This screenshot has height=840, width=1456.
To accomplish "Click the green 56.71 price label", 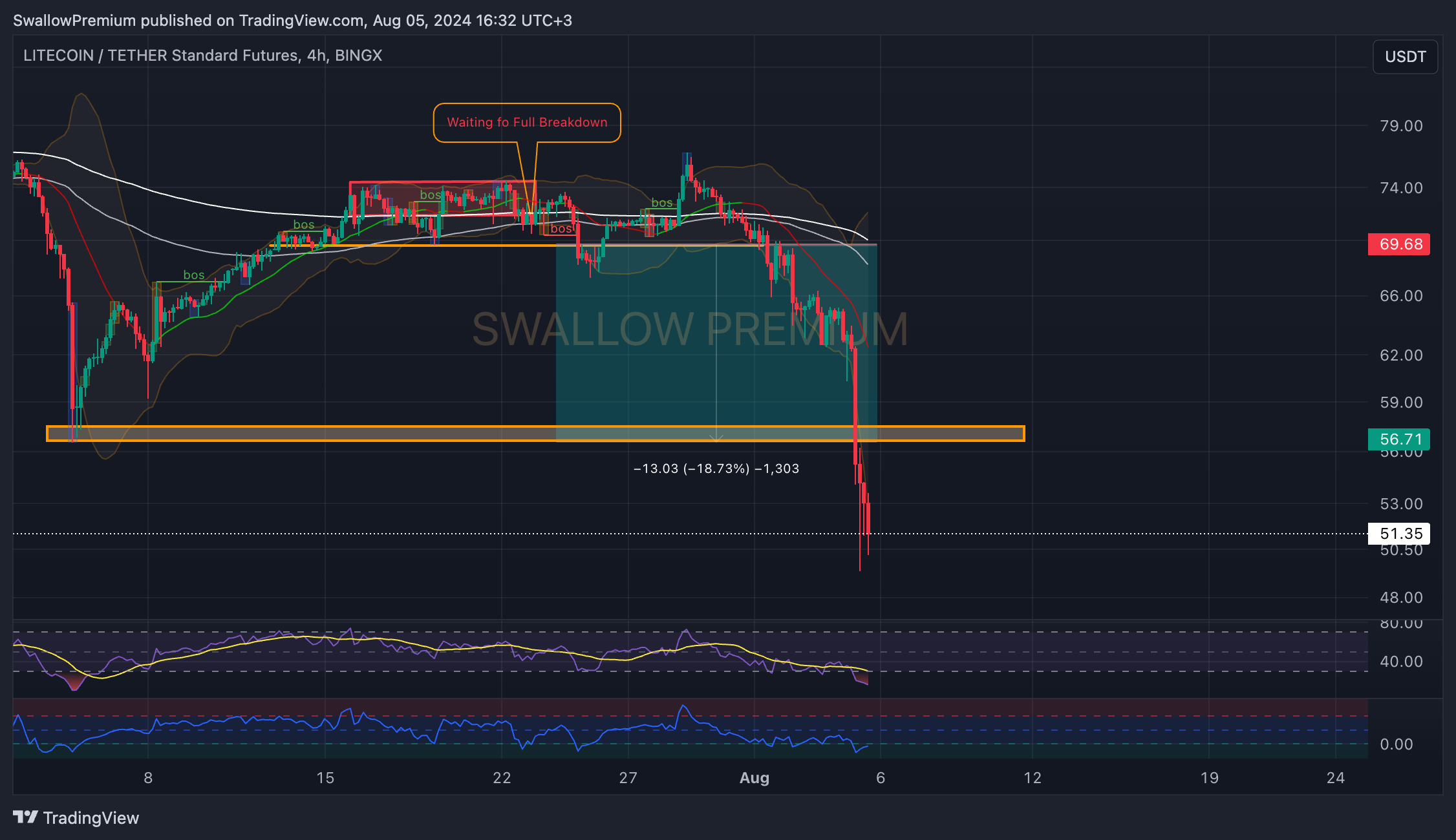I will coord(1399,439).
